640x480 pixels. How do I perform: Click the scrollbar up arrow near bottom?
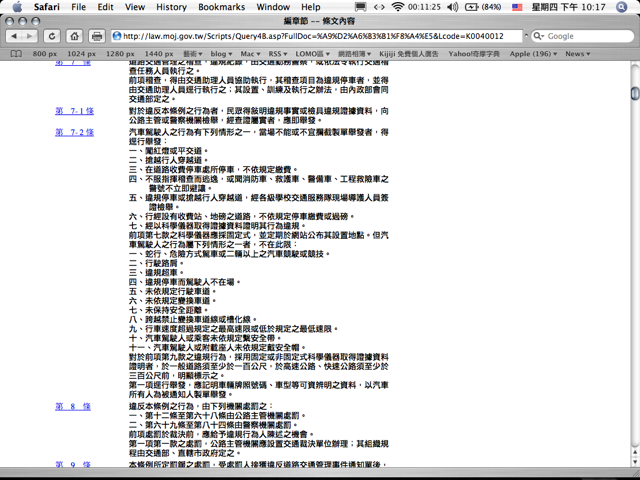[x=635, y=452]
